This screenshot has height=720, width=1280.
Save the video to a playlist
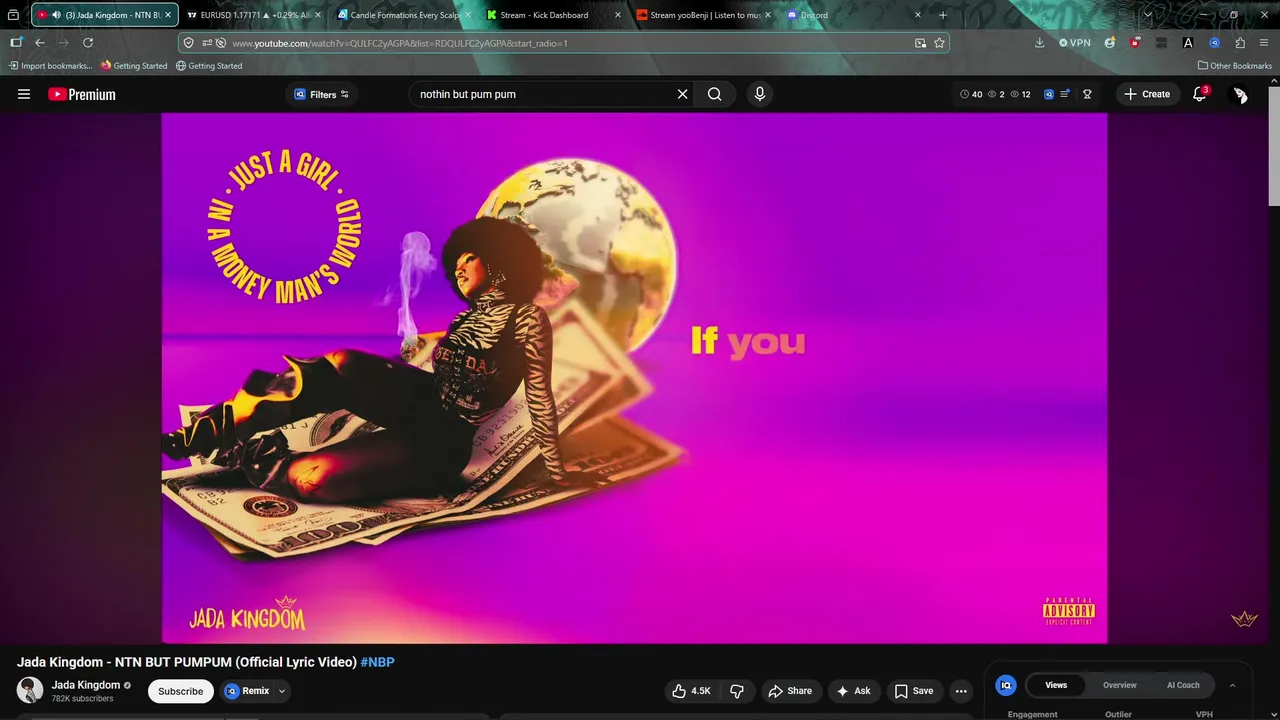[914, 691]
